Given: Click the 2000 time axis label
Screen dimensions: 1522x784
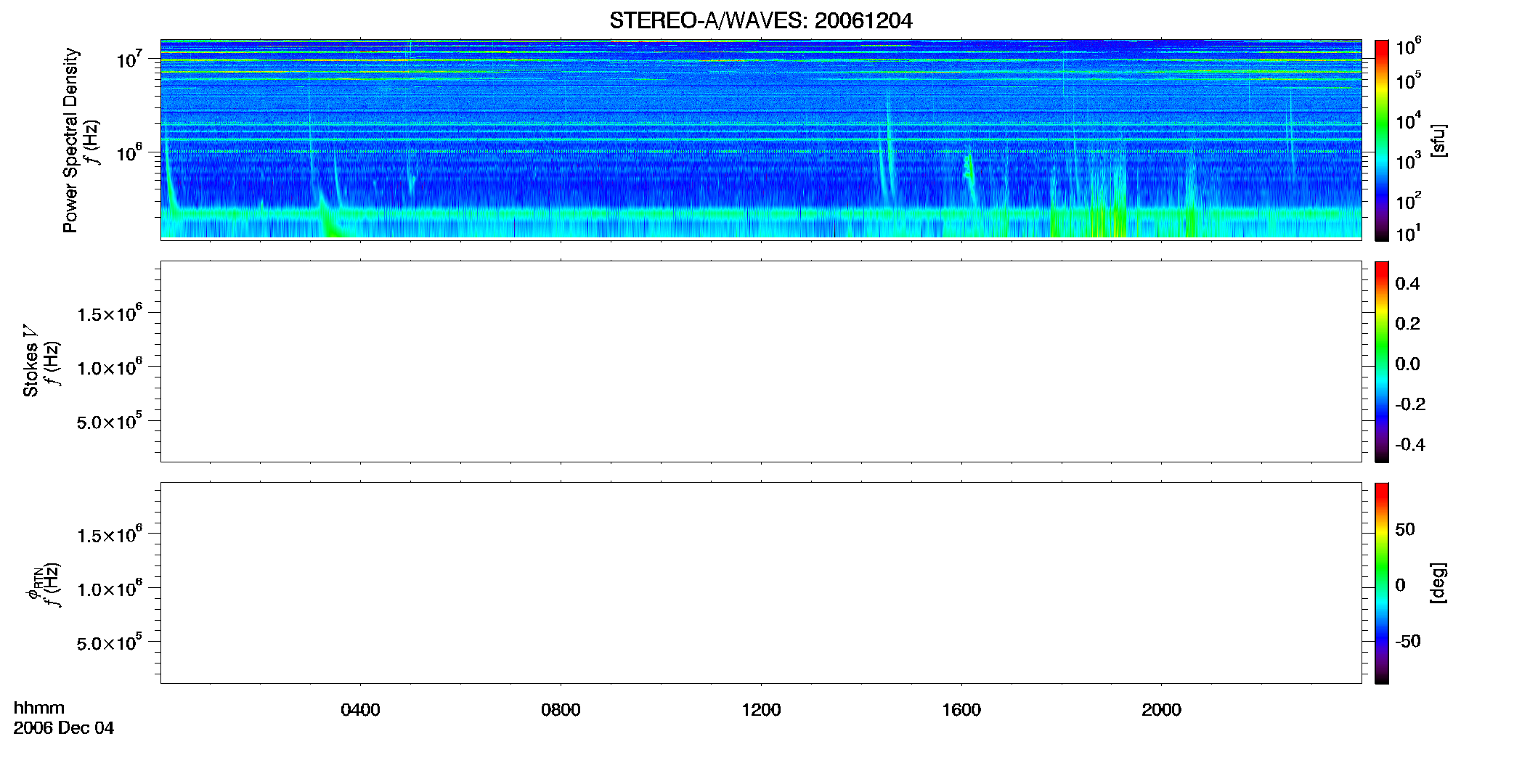Looking at the screenshot, I should (x=1161, y=710).
